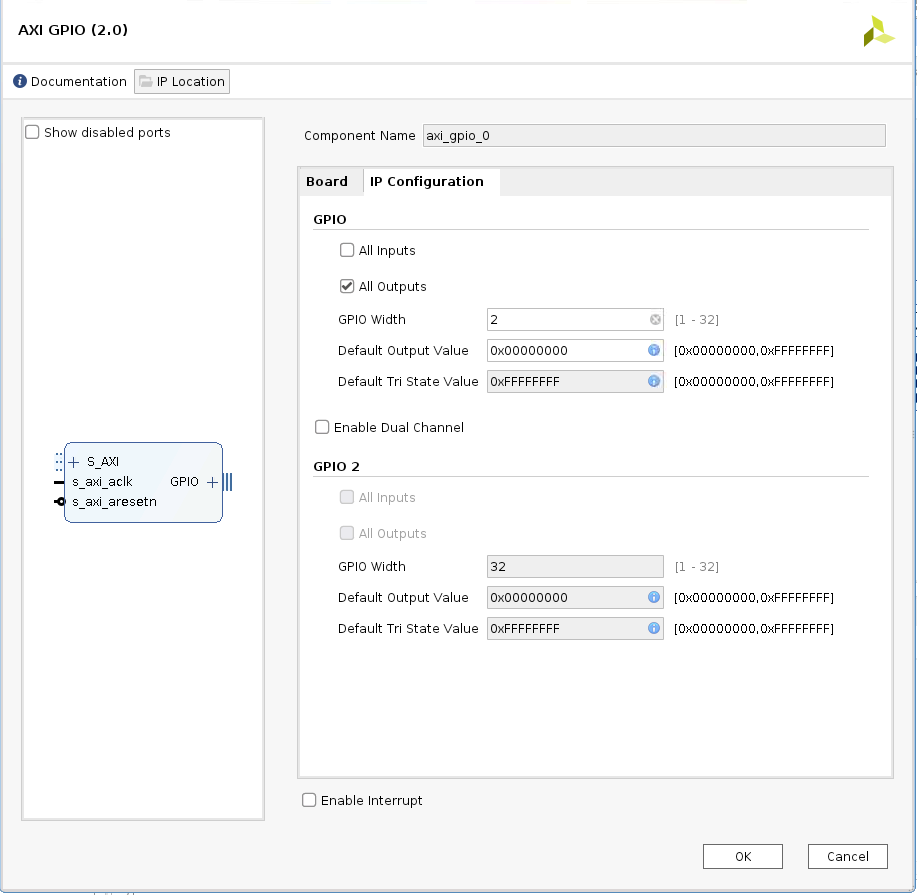Click info icon beside GPIO Default Output Value
917x895 pixels.
654,351
